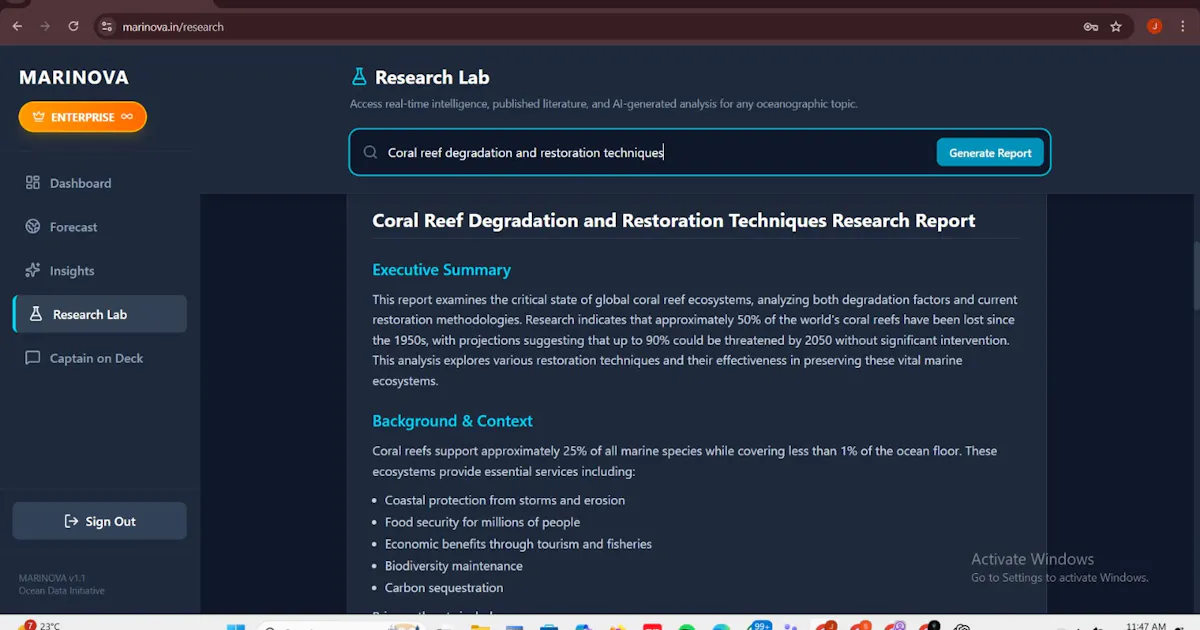Bookmark this page with the star icon
The width and height of the screenshot is (1200, 630).
(1116, 27)
